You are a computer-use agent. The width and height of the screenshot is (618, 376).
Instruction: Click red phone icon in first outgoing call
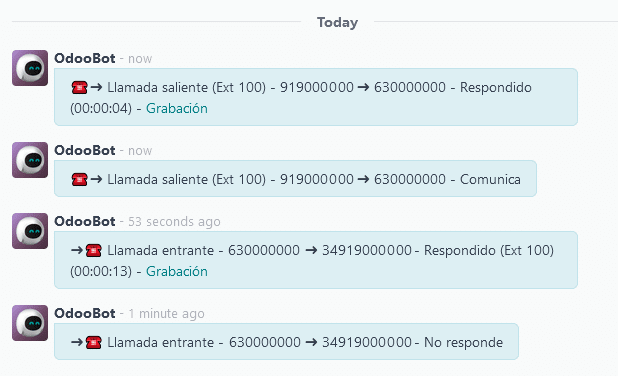[x=79, y=87]
